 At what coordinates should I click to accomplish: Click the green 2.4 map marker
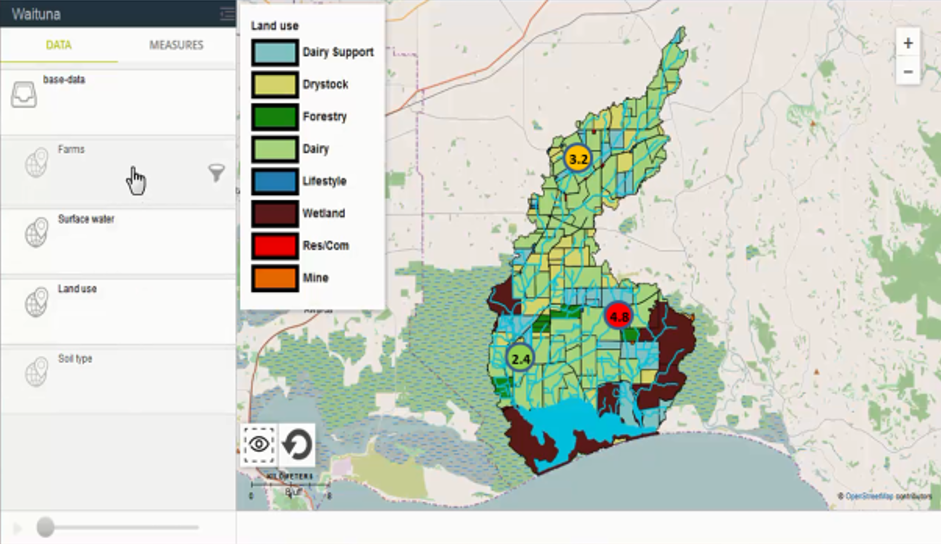(521, 357)
